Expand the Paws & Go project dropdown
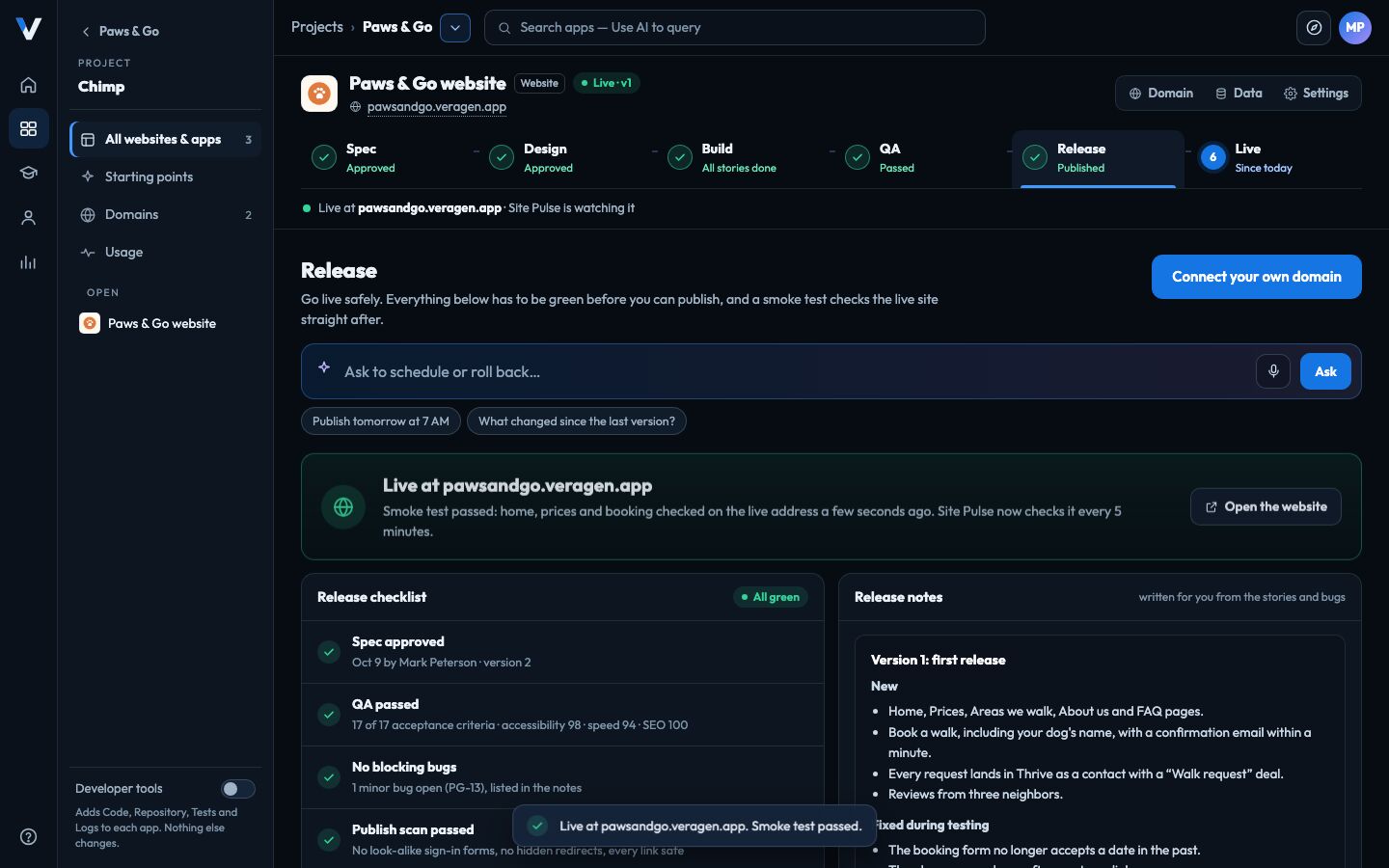Screen dimensions: 1389x868 (455, 28)
